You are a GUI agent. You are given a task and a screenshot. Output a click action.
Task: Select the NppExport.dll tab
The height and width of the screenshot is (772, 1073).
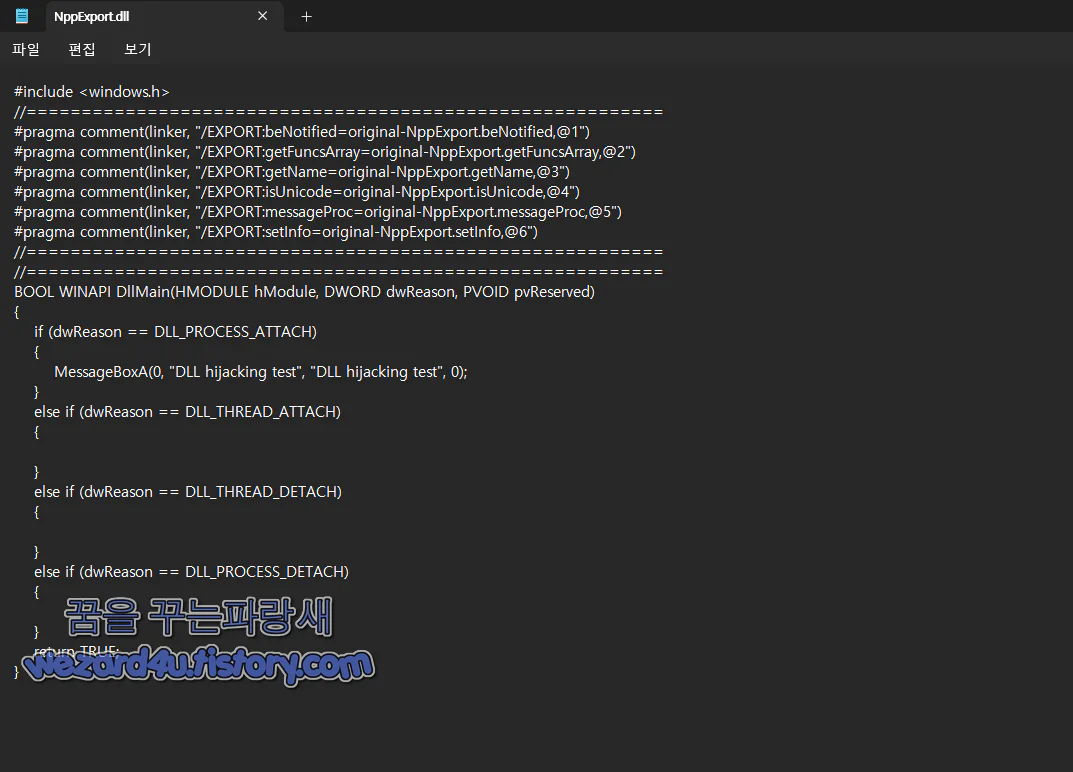point(164,16)
